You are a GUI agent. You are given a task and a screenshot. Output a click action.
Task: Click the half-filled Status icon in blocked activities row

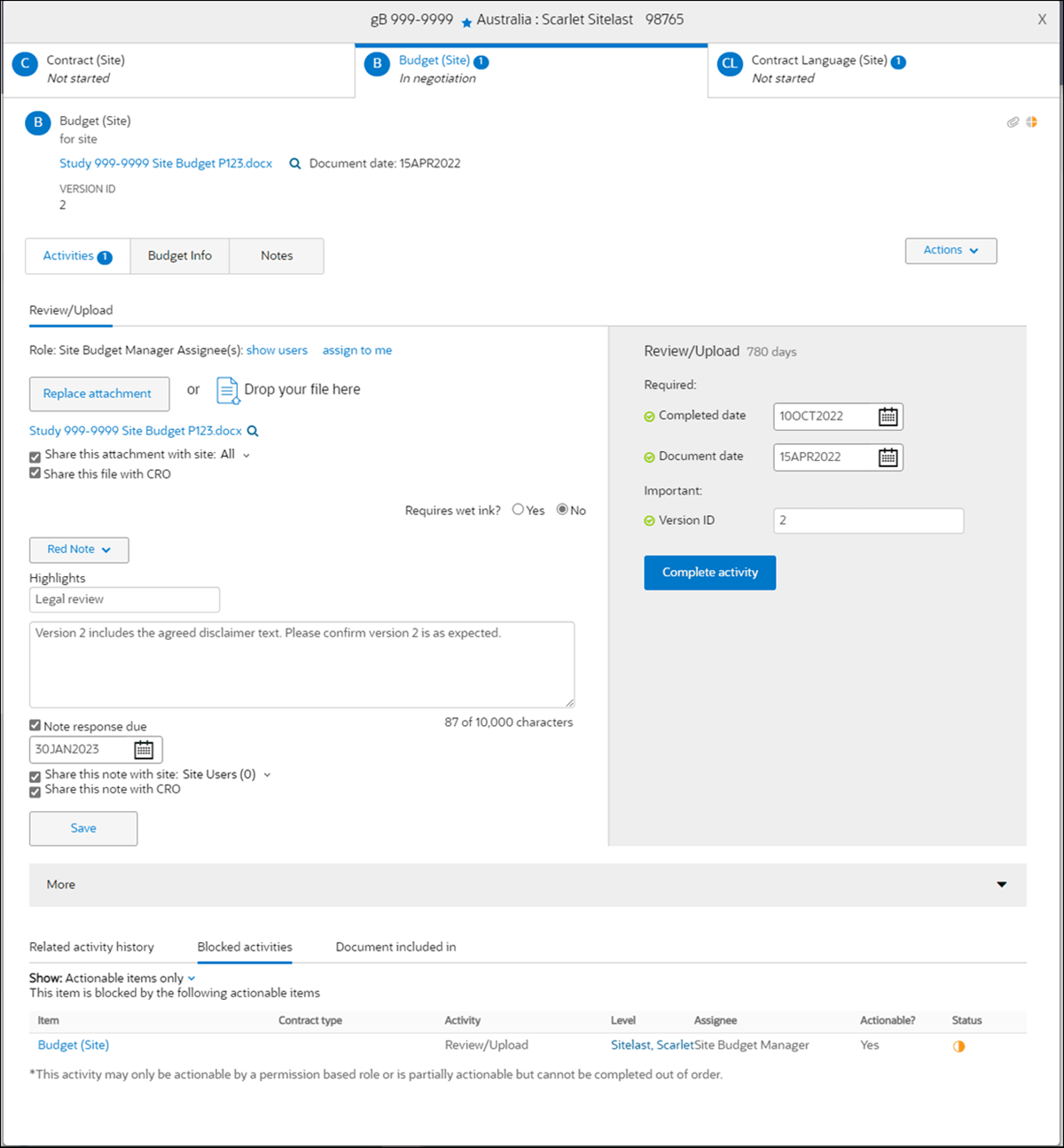958,1046
